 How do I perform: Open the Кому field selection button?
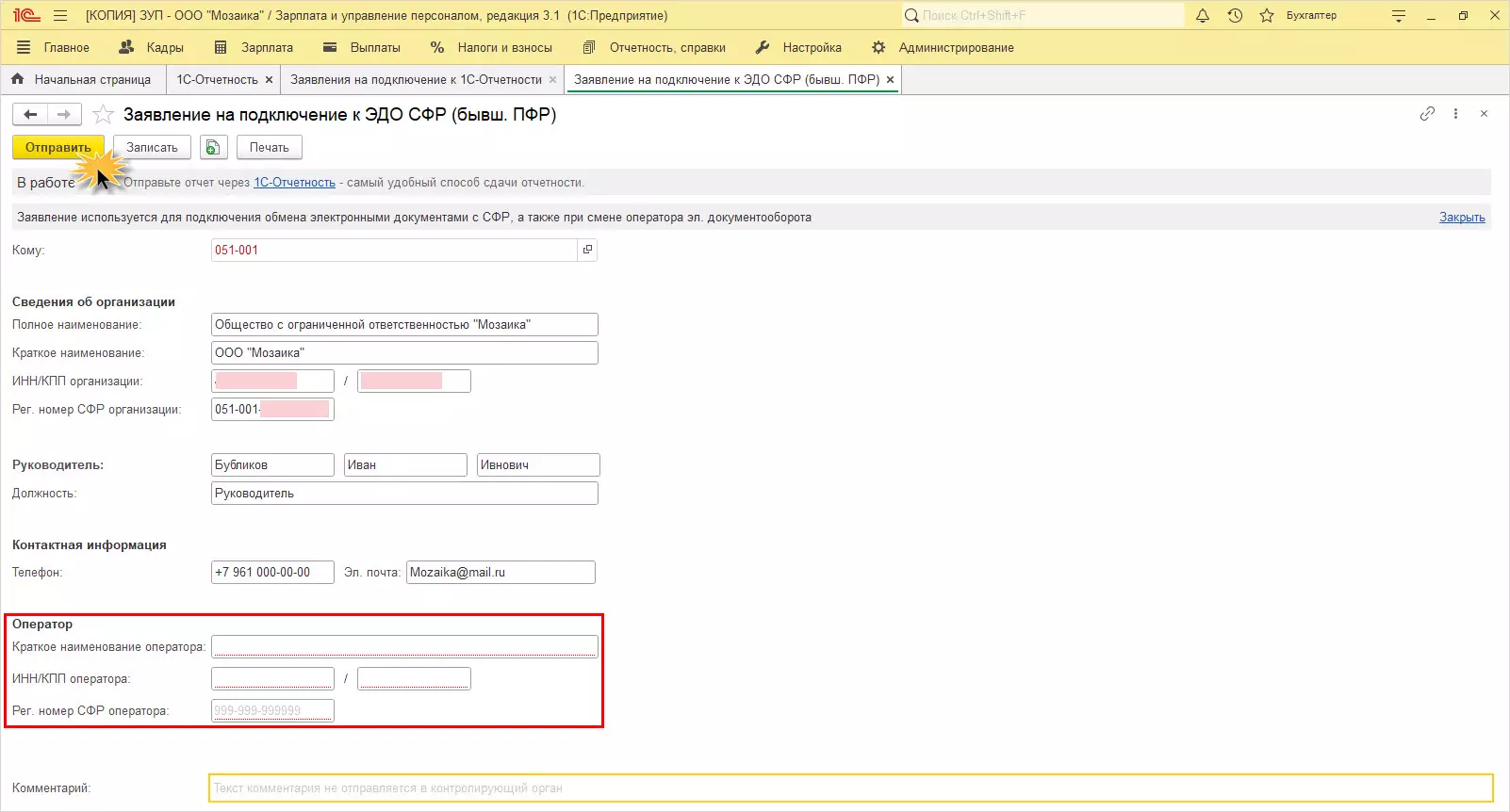coord(587,250)
